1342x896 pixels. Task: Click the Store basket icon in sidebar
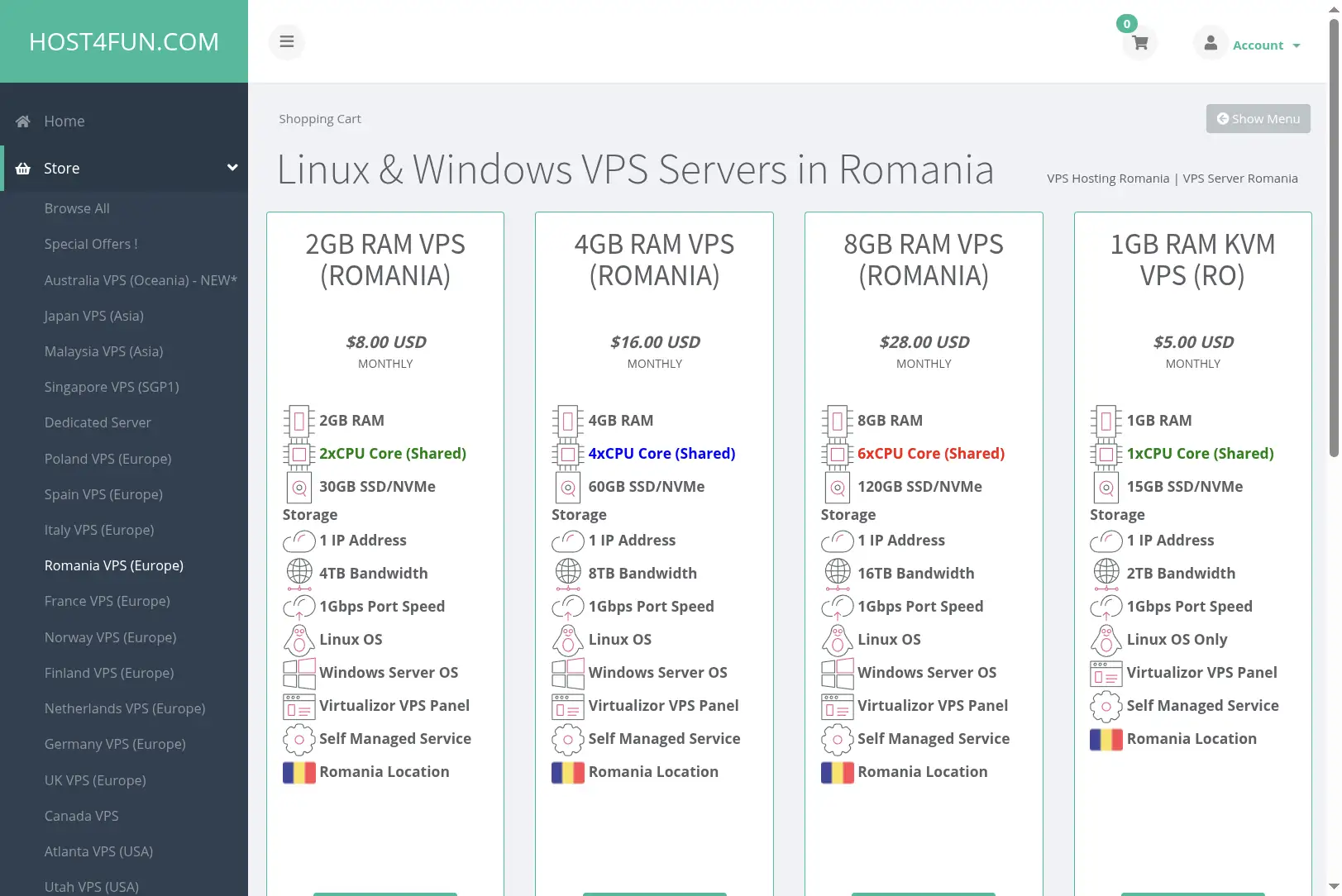pos(23,169)
